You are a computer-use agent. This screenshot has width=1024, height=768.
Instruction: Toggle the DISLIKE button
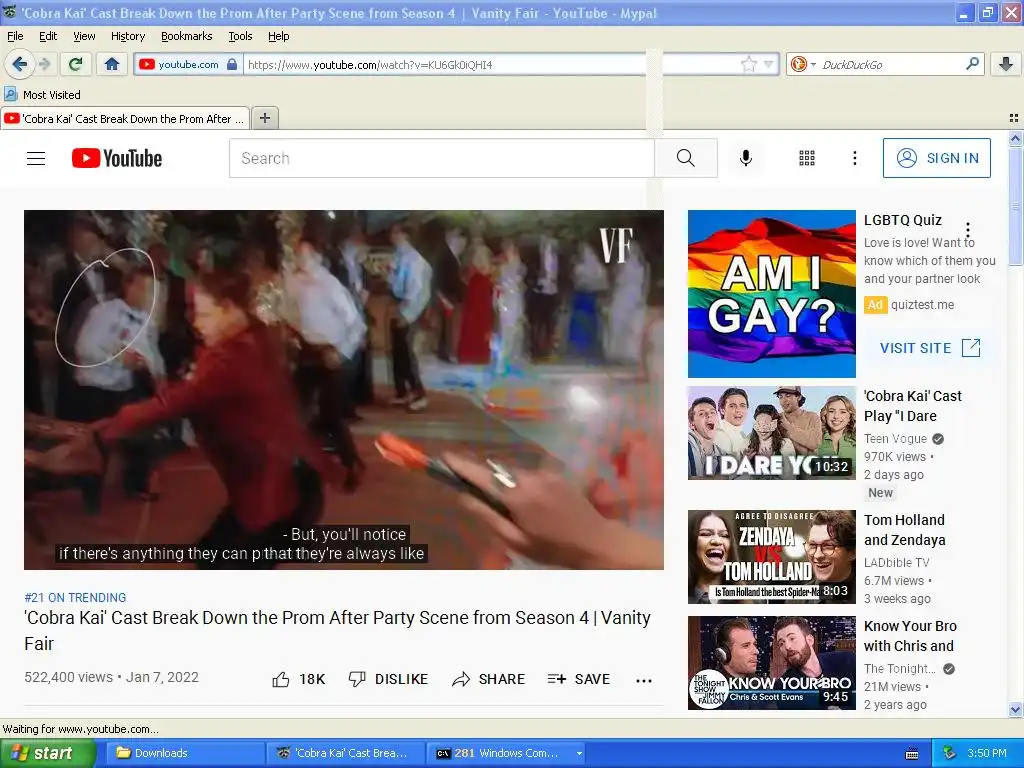coord(388,679)
